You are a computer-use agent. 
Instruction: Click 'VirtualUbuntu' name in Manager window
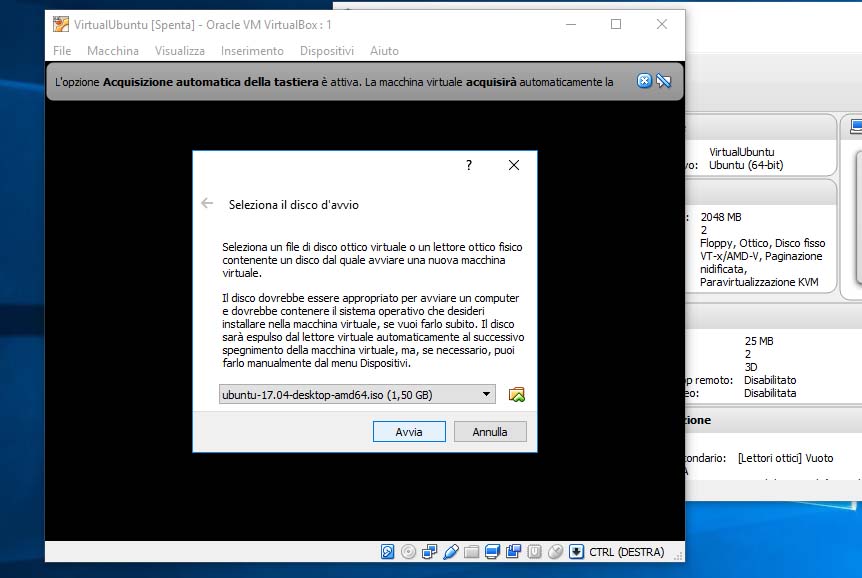742,152
